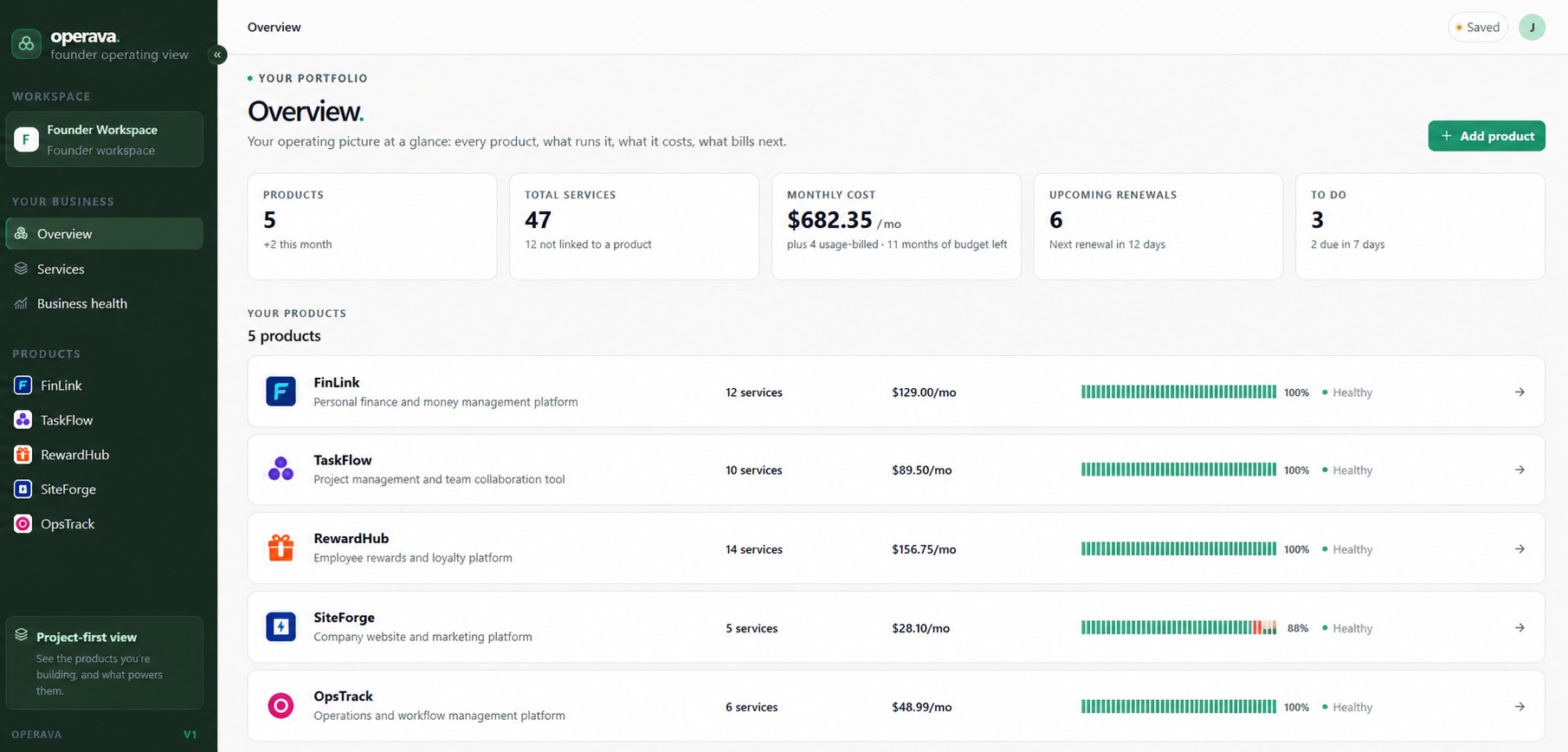
Task: Open SiteForge row arrow
Action: click(1520, 628)
